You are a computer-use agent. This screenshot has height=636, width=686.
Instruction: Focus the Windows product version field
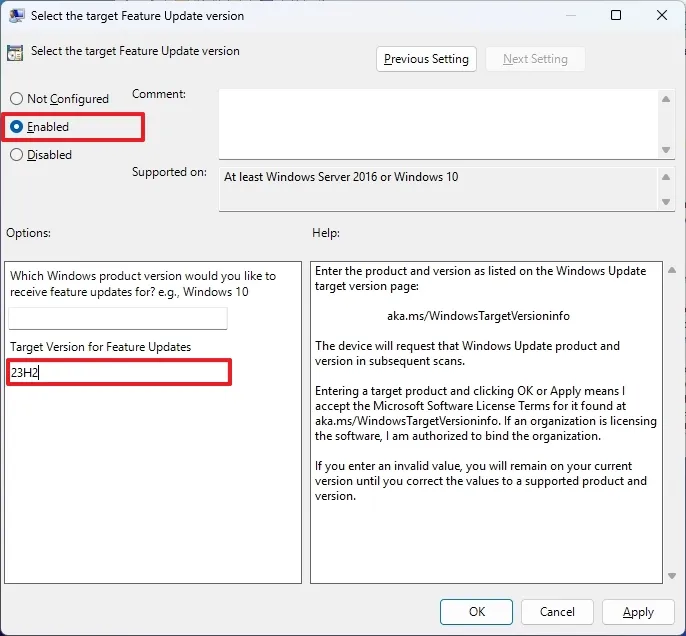pos(118,318)
